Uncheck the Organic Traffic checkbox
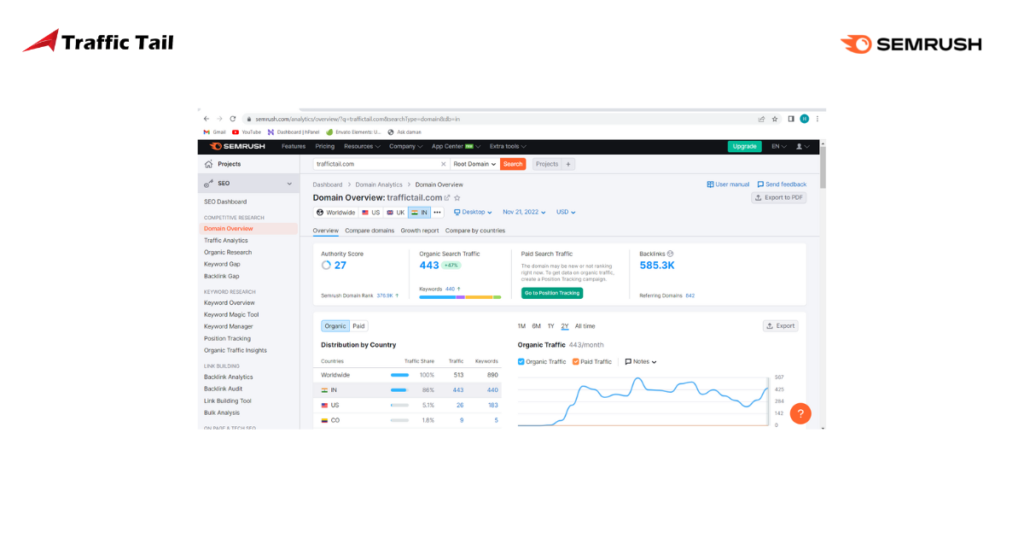Screen dimensions: 1024x538 pyautogui.click(x=521, y=361)
